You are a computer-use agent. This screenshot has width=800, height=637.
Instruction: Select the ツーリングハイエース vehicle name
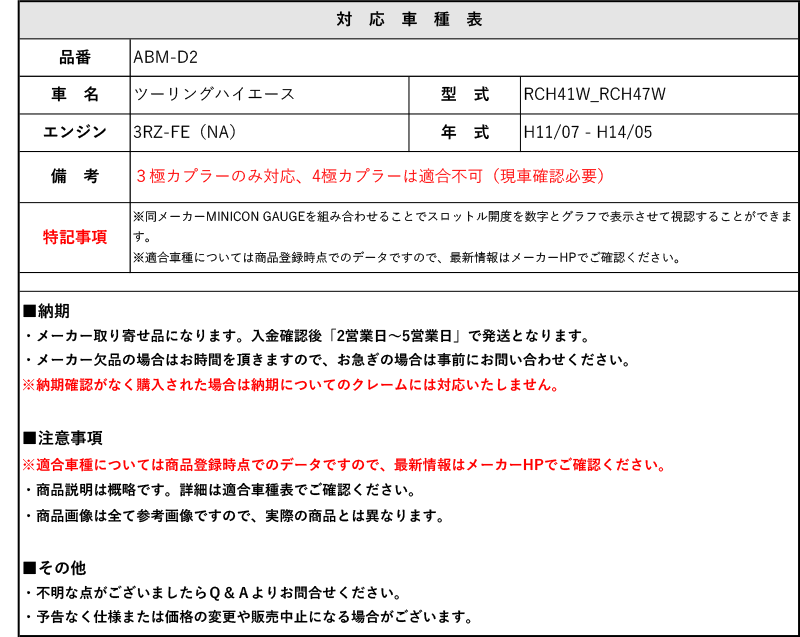tap(214, 94)
